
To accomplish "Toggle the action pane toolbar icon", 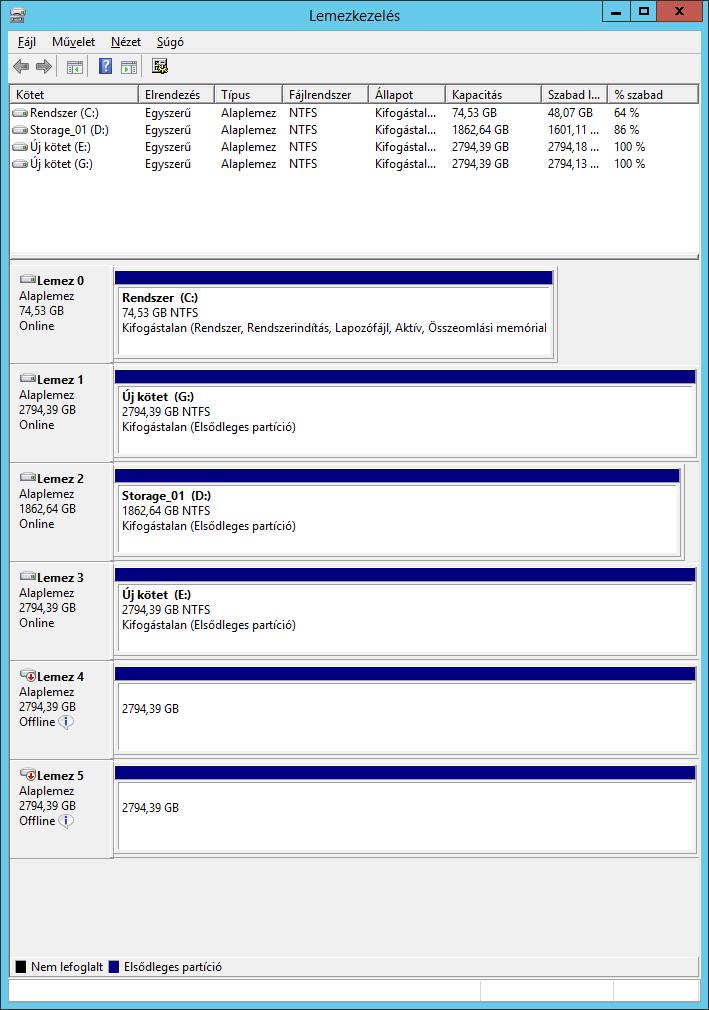I will [129, 66].
